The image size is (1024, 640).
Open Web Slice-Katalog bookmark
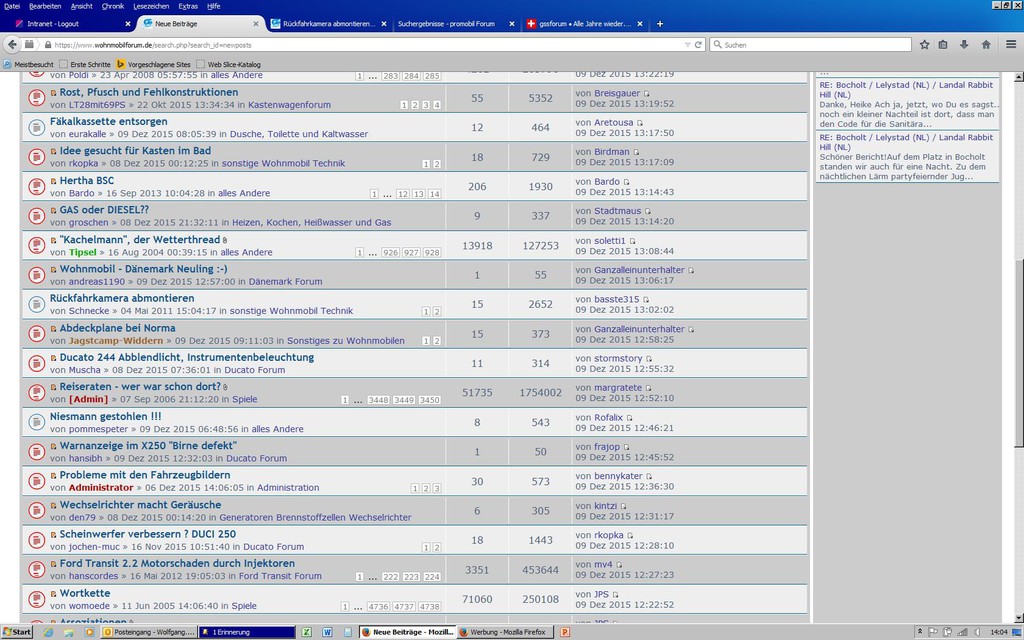(229, 64)
